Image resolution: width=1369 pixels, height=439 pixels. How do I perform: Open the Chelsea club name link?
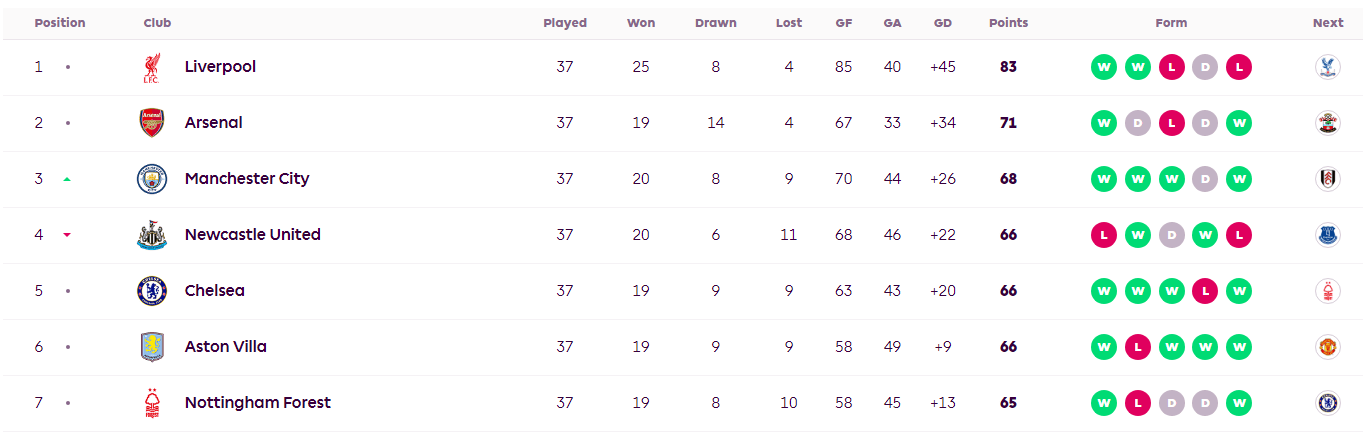pyautogui.click(x=214, y=291)
